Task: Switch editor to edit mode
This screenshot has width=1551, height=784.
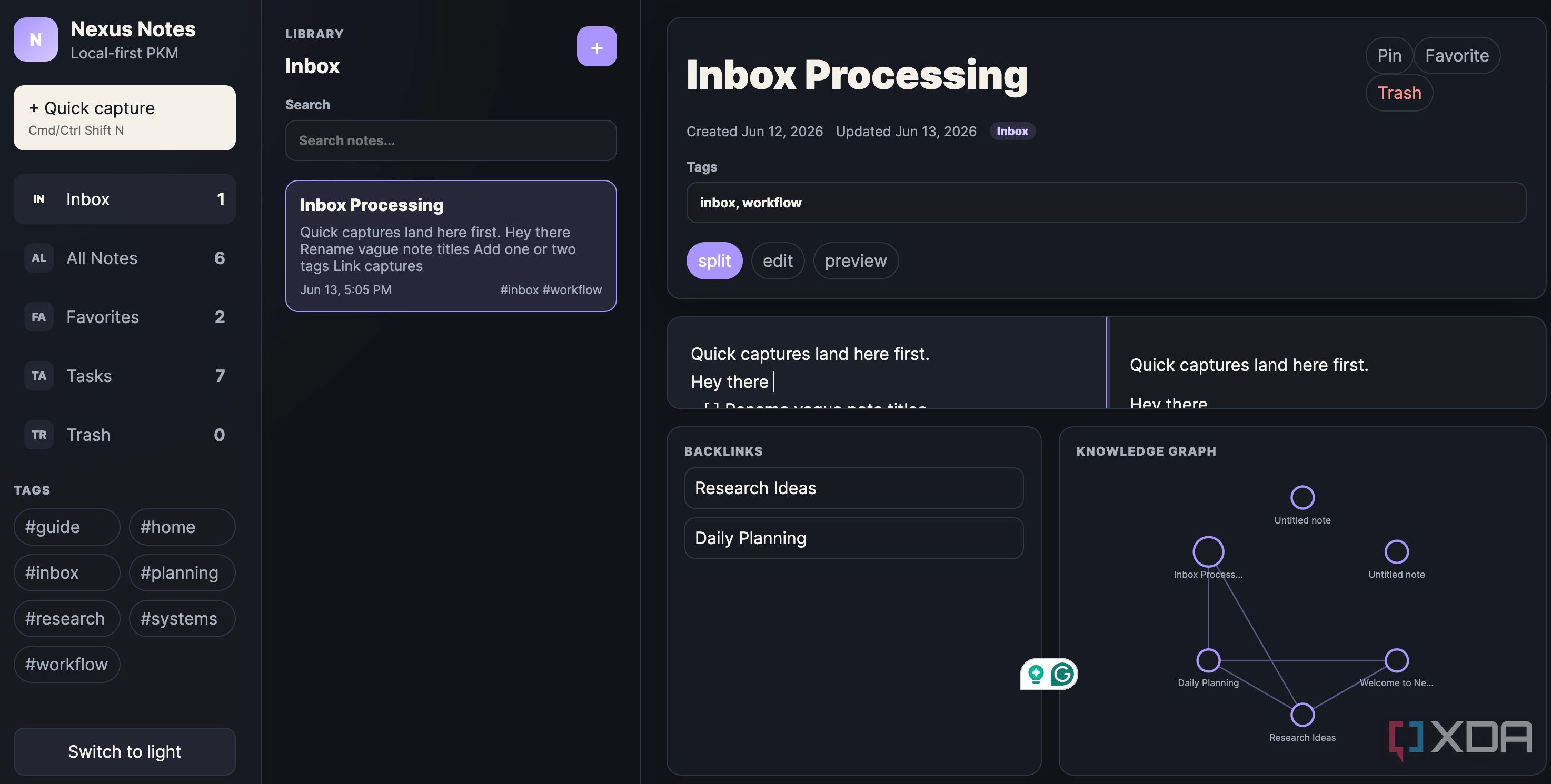Action: 777,260
